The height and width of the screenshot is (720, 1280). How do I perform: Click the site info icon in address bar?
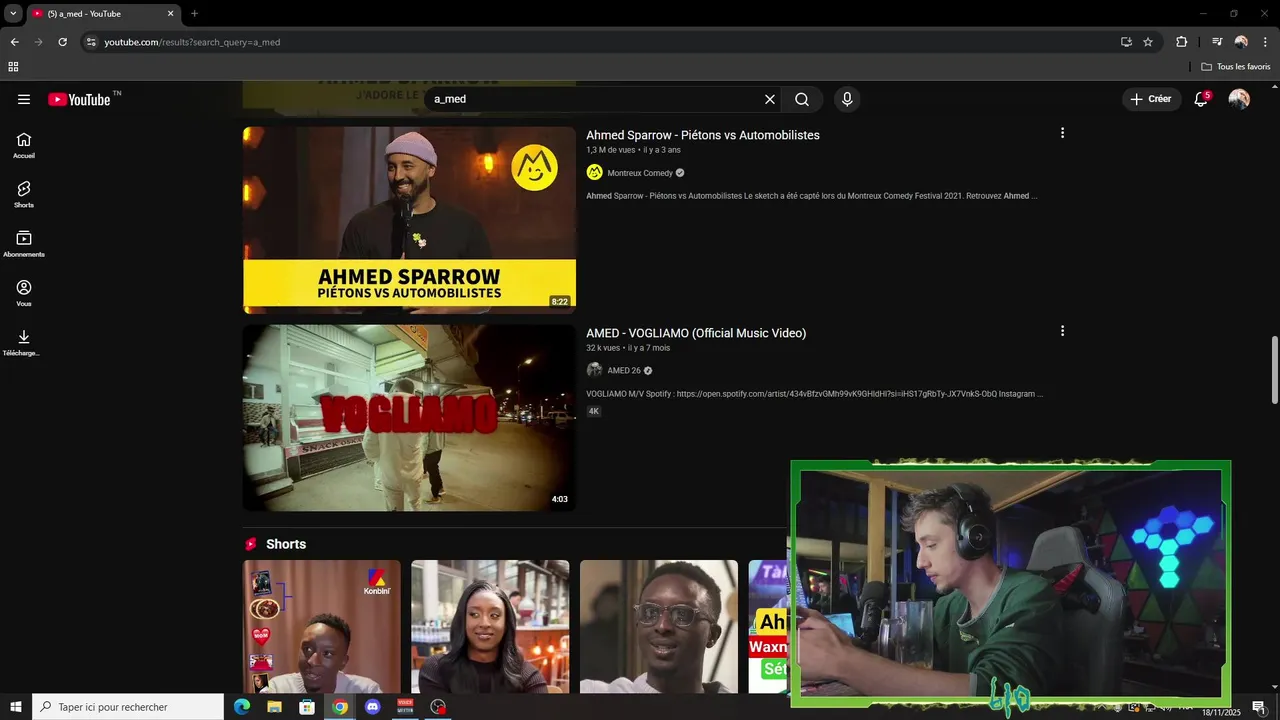click(91, 42)
